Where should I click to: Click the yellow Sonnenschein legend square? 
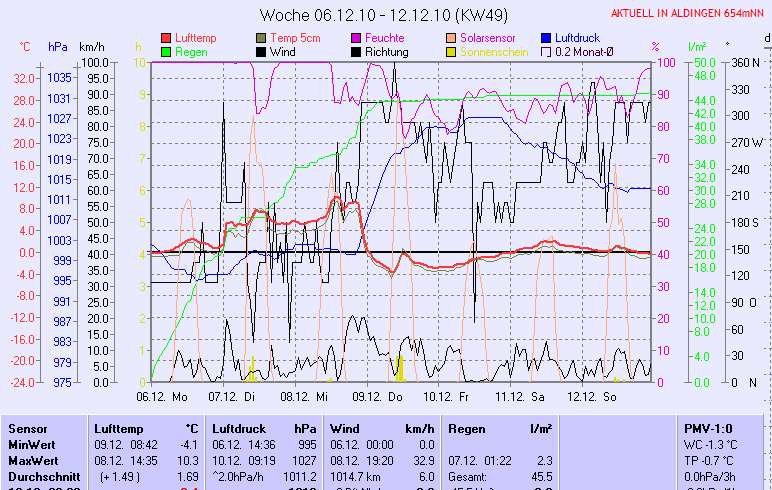451,52
